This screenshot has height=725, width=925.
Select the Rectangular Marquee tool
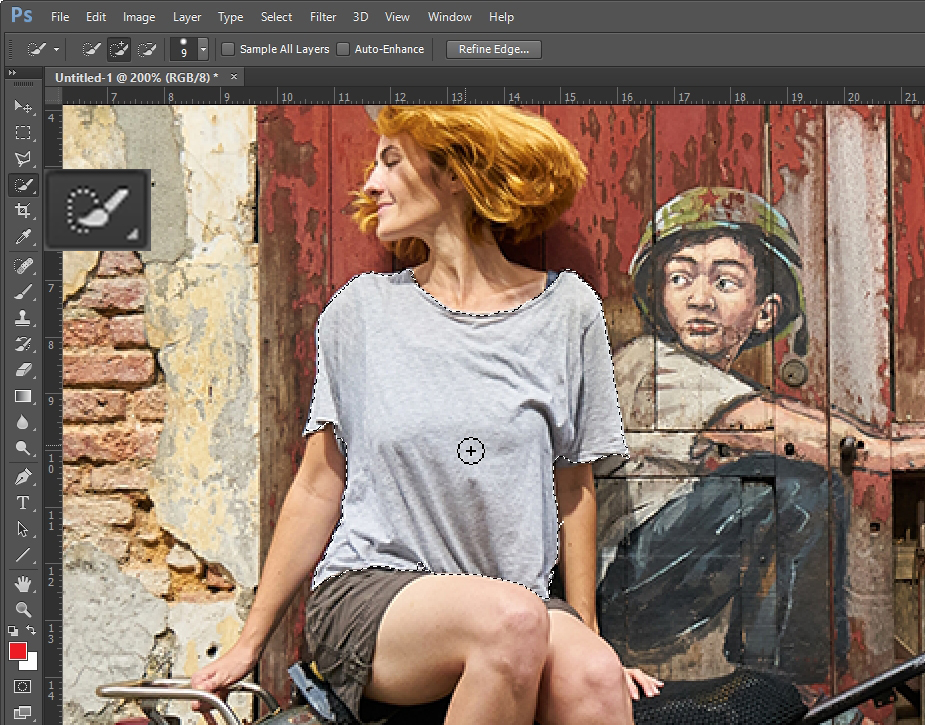coord(22,132)
